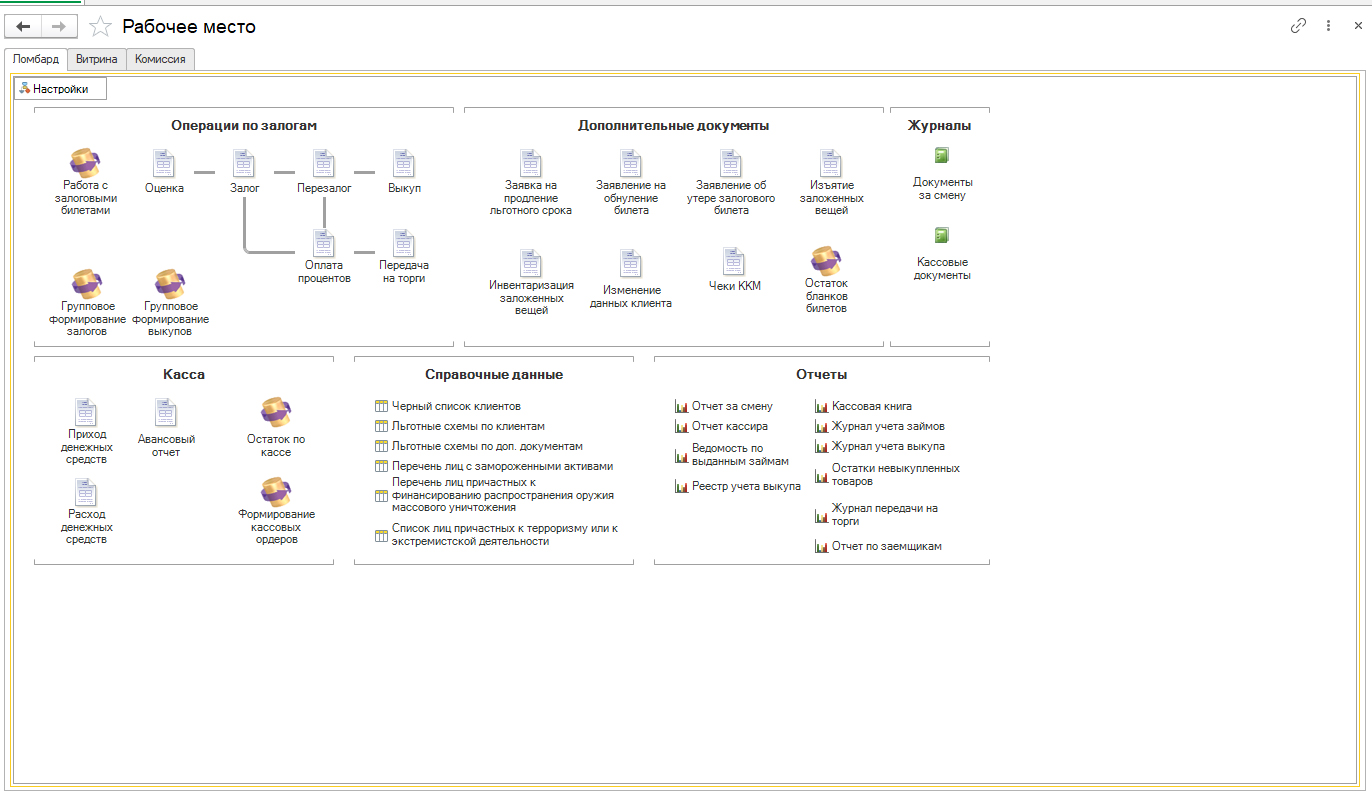Open Чеки ККМ icon
The width and height of the screenshot is (1372, 796).
coord(735,262)
